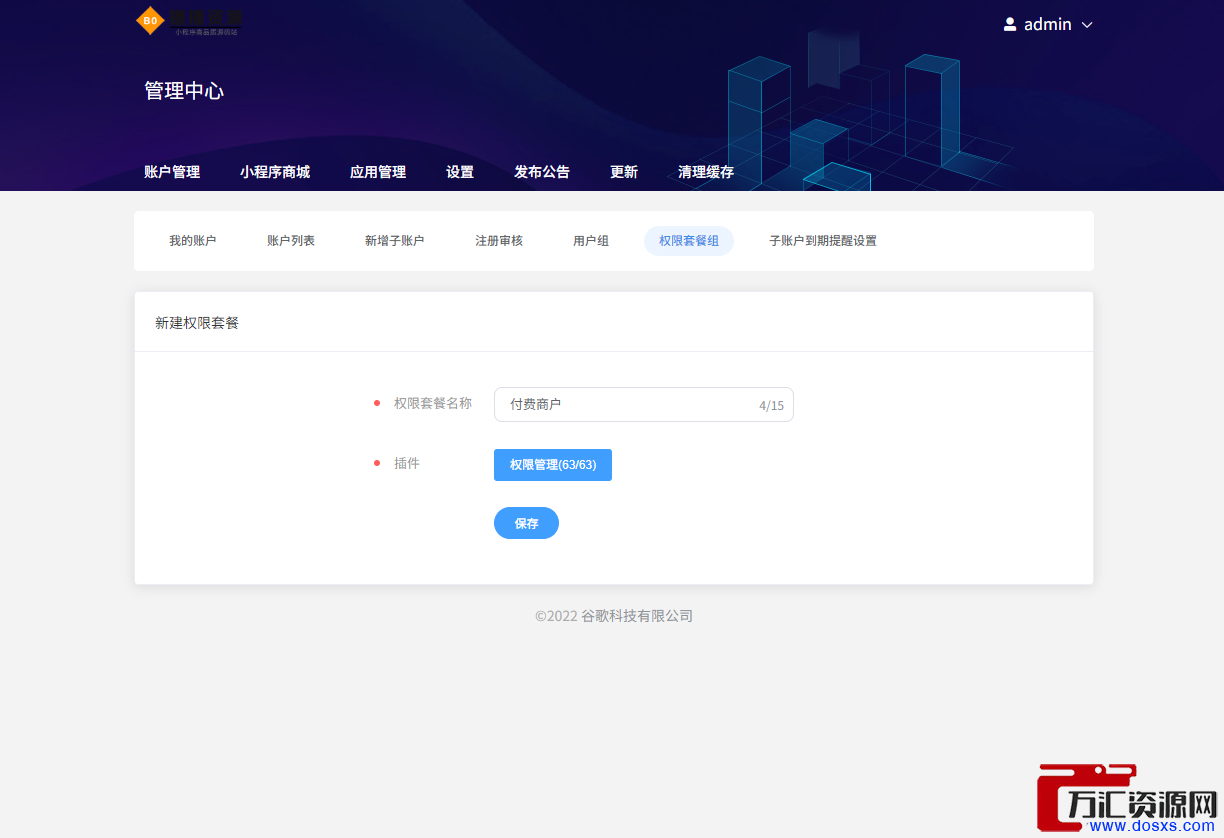
Task: Switch to the 账户列表 tab
Action: tap(291, 241)
